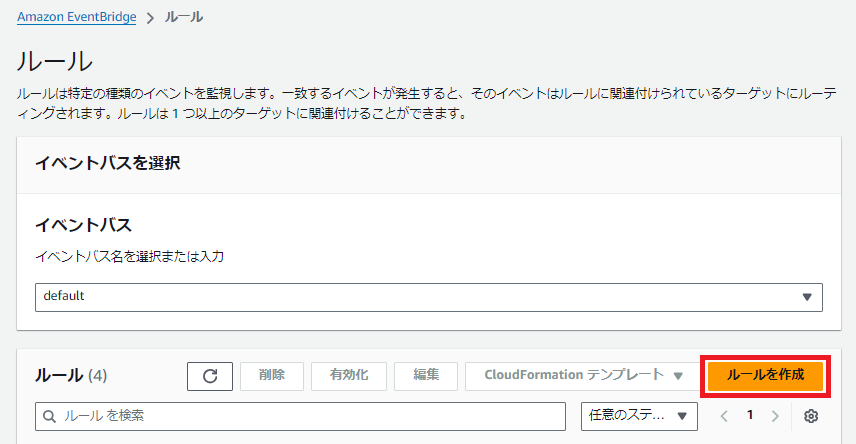The height and width of the screenshot is (444, 856).
Task: Click the refresh rules icon button
Action: pyautogui.click(x=210, y=376)
